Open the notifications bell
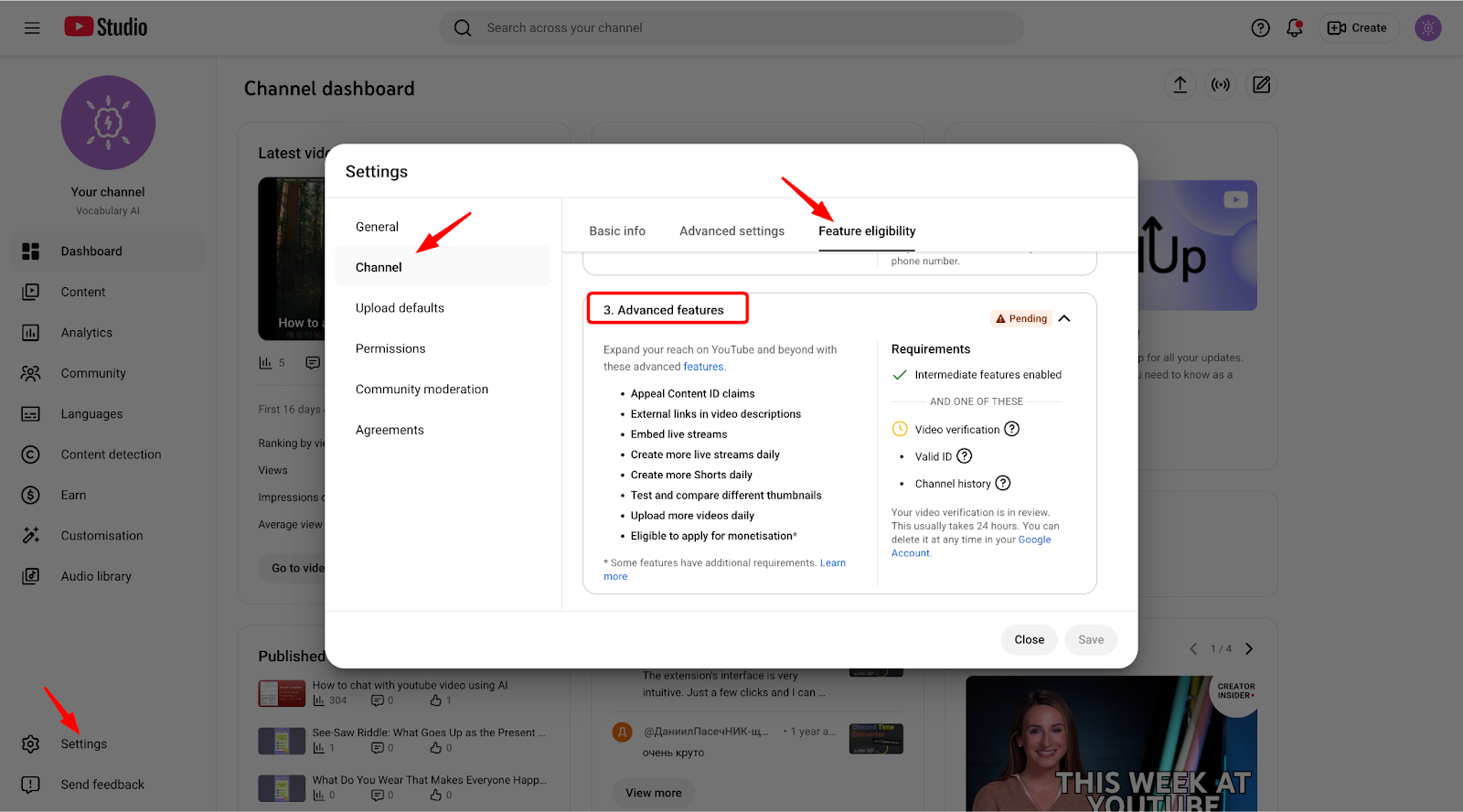Image resolution: width=1463 pixels, height=812 pixels. pyautogui.click(x=1294, y=28)
